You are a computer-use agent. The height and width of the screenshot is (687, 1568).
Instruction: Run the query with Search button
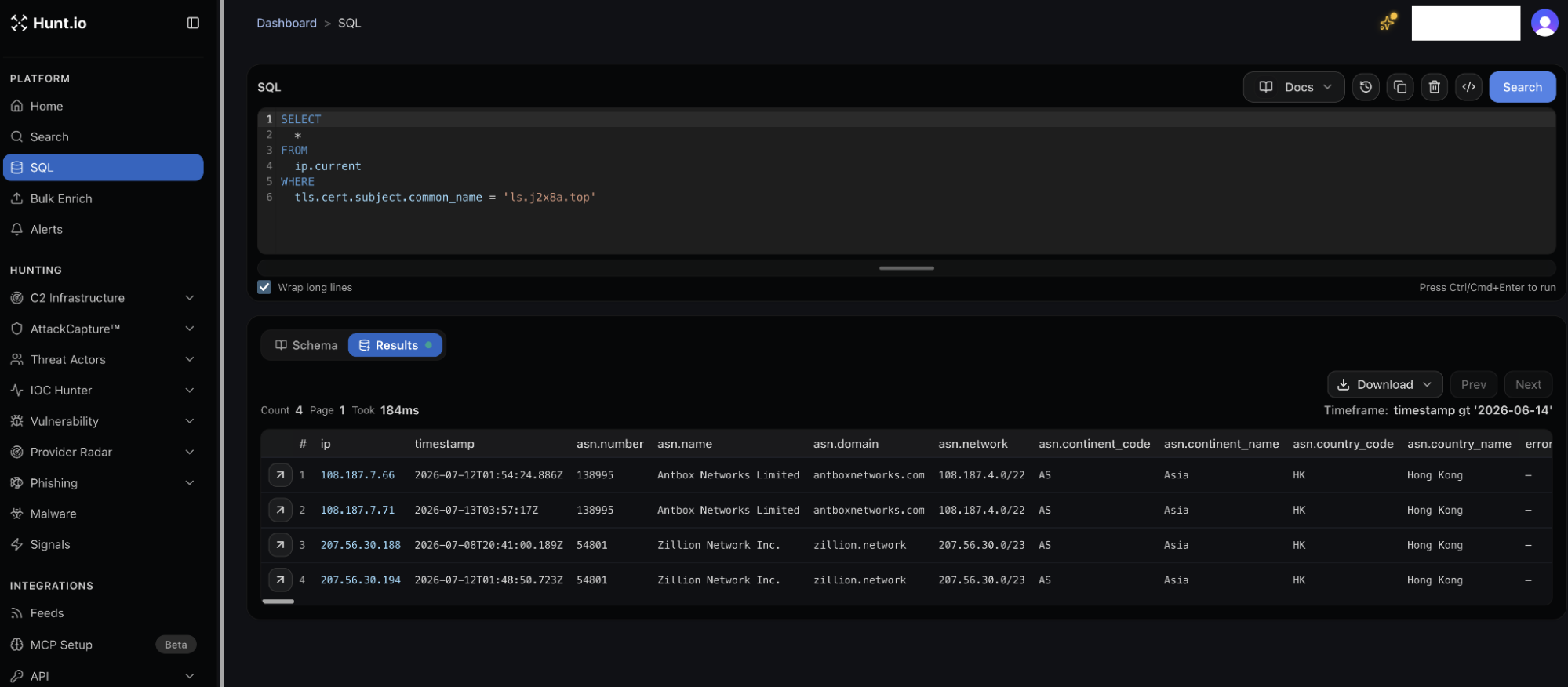(x=1523, y=87)
